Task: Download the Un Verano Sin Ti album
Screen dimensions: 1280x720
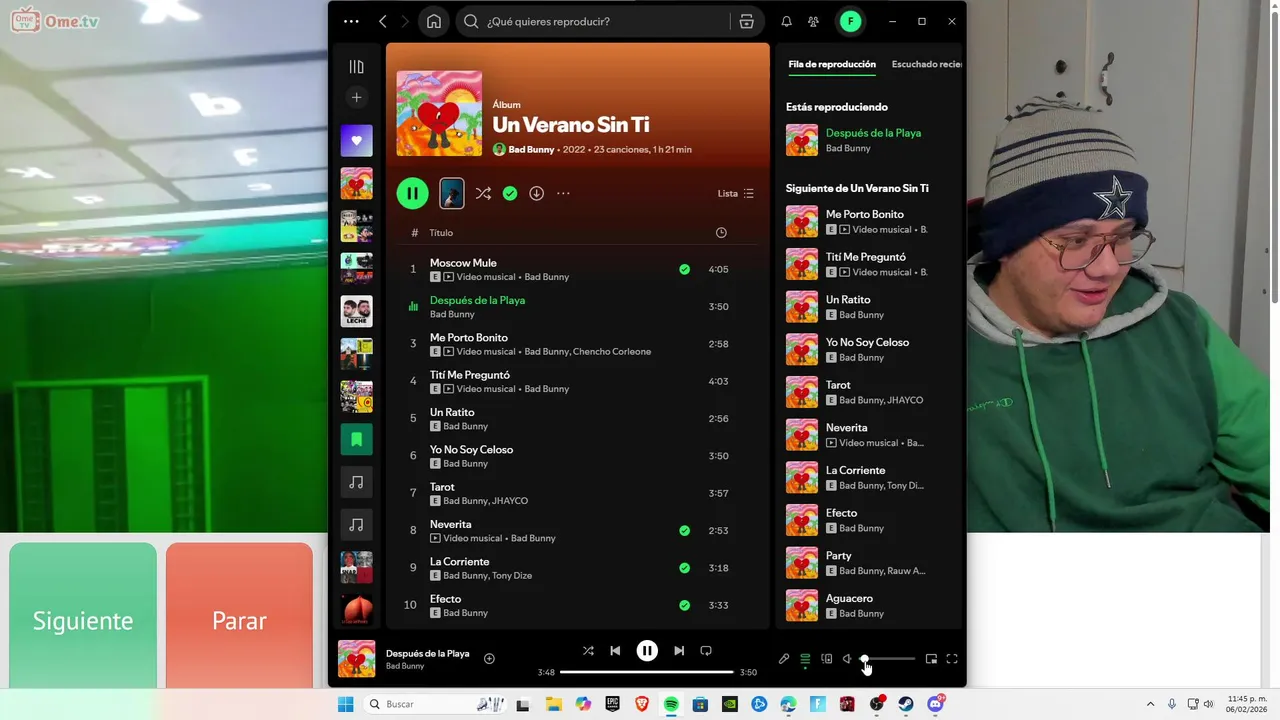Action: [536, 193]
